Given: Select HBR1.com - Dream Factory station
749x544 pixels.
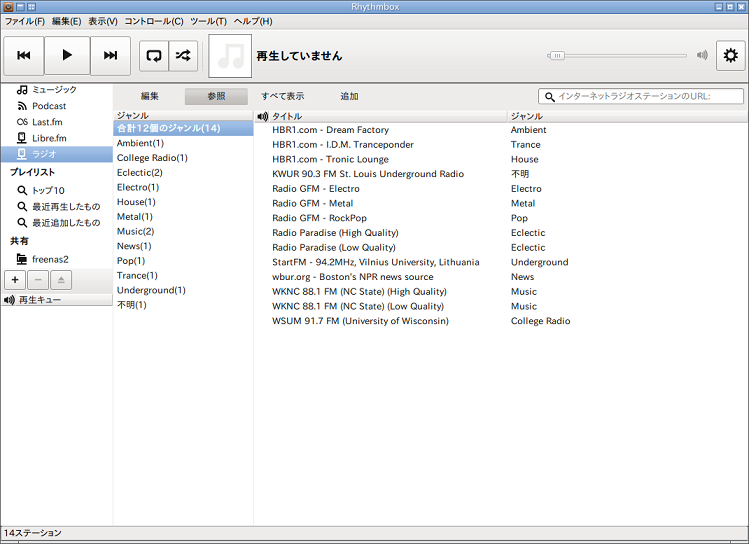Looking at the screenshot, I should (501, 130).
